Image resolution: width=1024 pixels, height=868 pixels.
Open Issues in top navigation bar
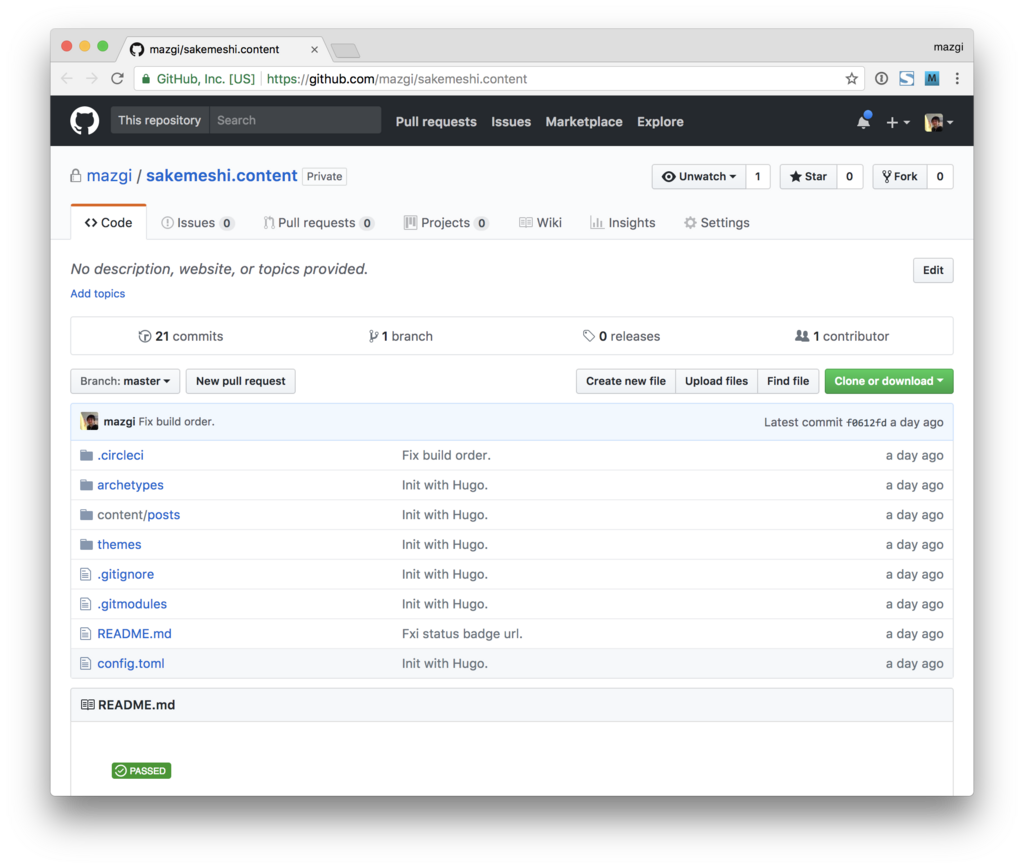pyautogui.click(x=511, y=122)
